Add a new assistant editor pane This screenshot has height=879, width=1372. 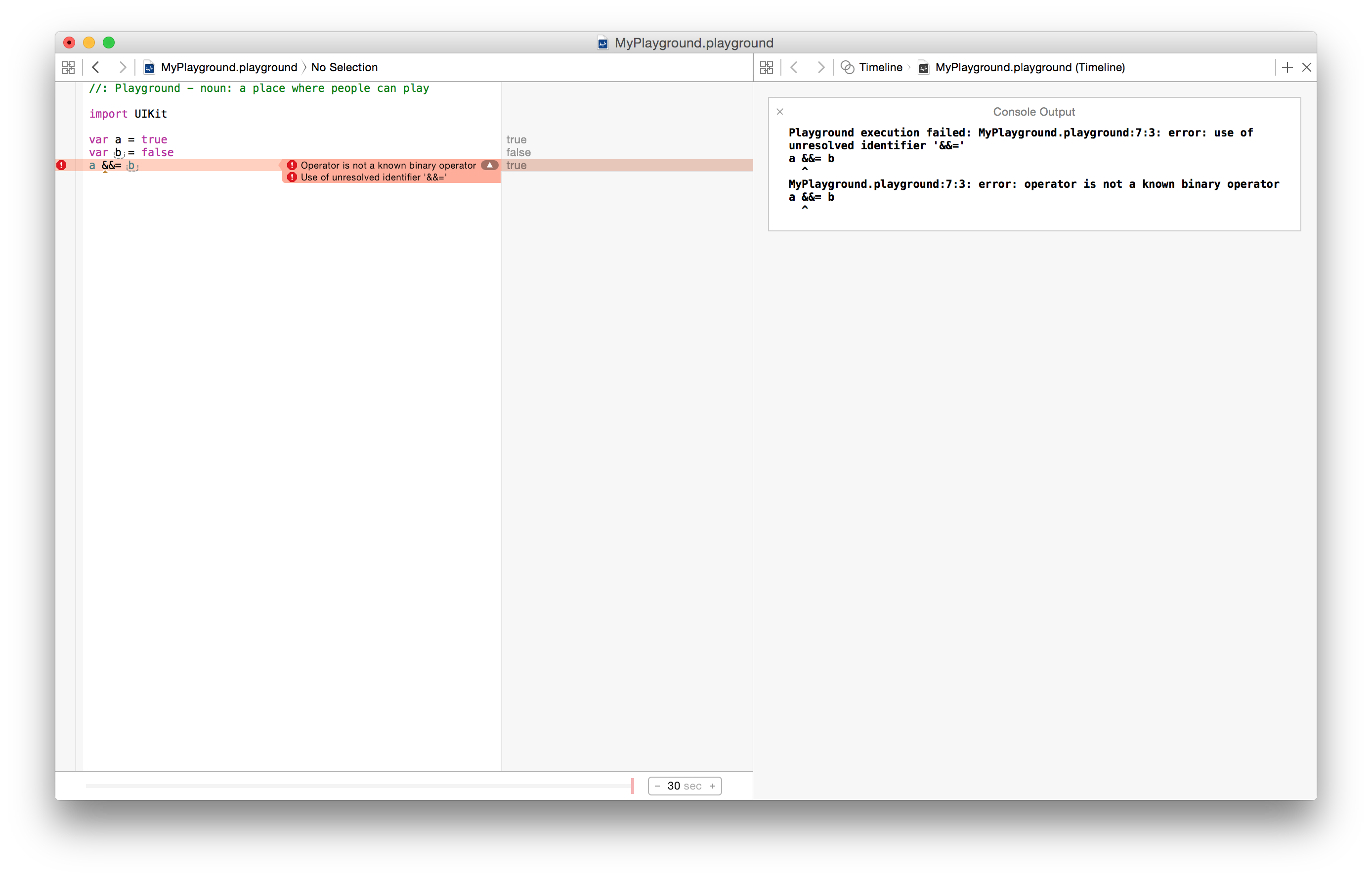[x=1287, y=67]
